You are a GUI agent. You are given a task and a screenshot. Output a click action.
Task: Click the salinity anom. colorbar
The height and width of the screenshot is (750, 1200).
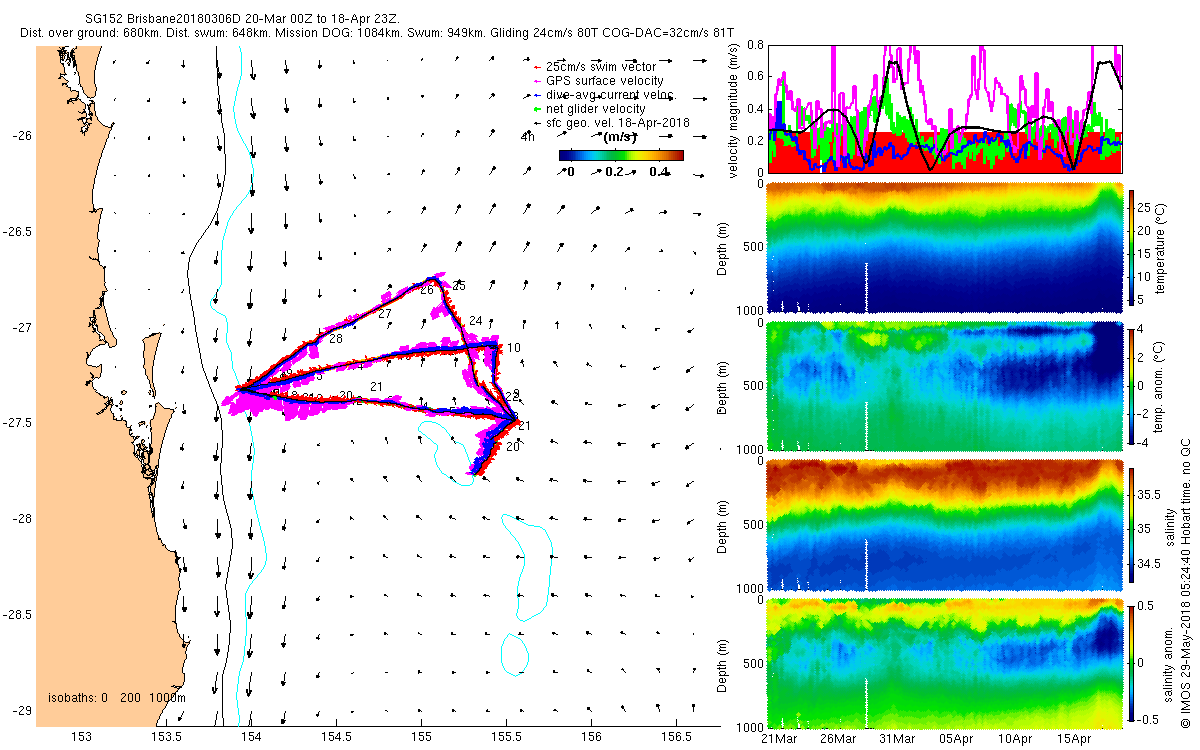(x=1132, y=663)
